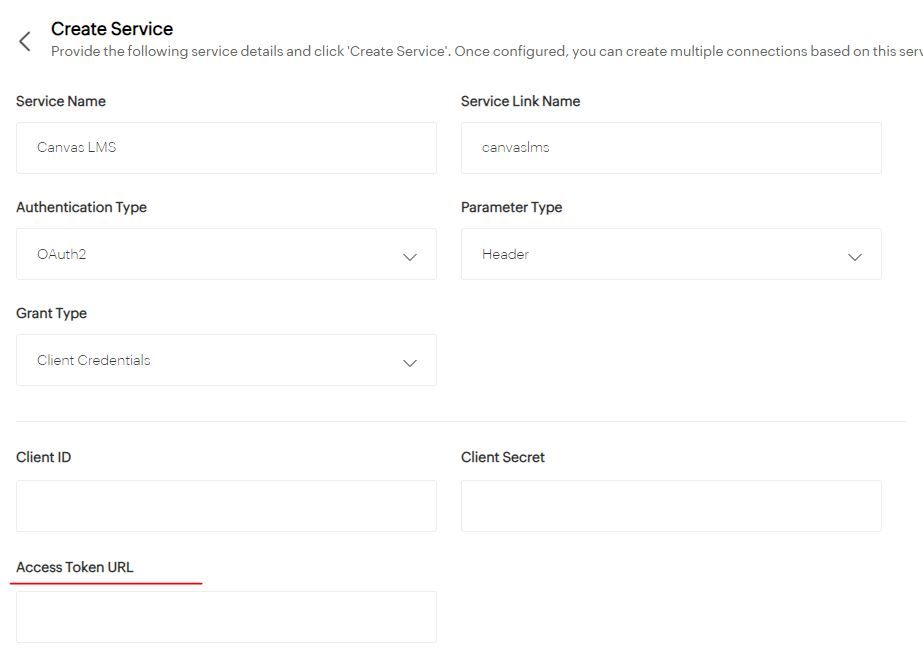
Task: Click the Access Token URL input field
Action: (226, 617)
